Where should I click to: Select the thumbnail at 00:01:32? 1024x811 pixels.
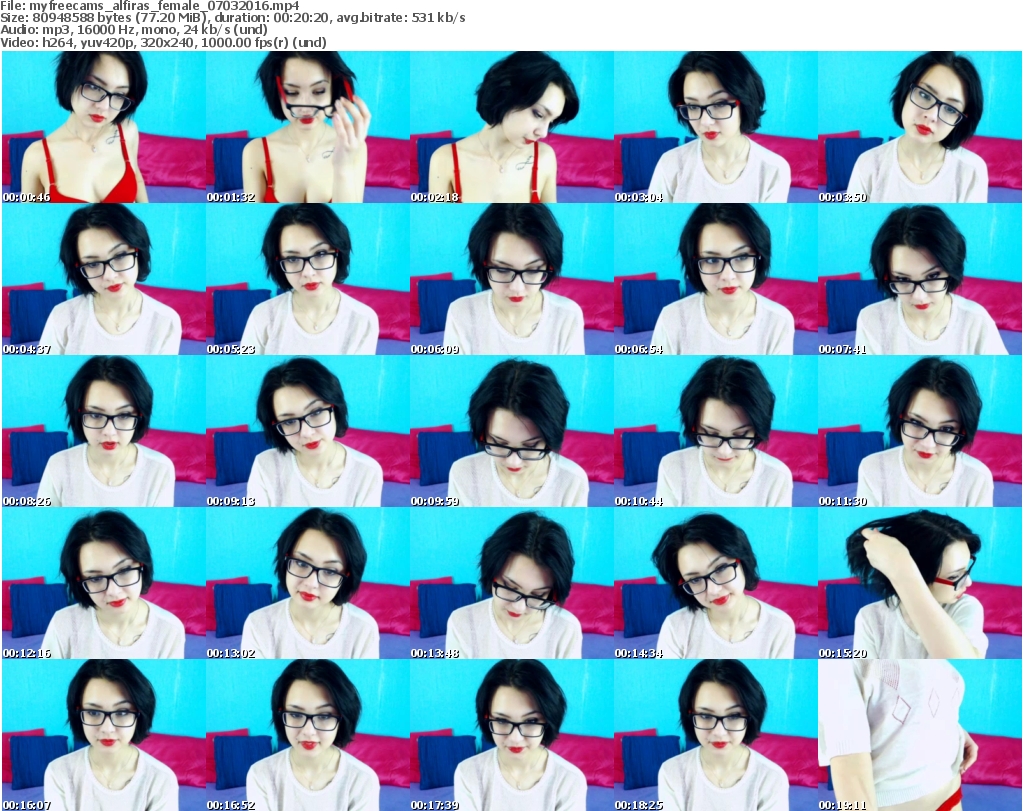[x=308, y=127]
